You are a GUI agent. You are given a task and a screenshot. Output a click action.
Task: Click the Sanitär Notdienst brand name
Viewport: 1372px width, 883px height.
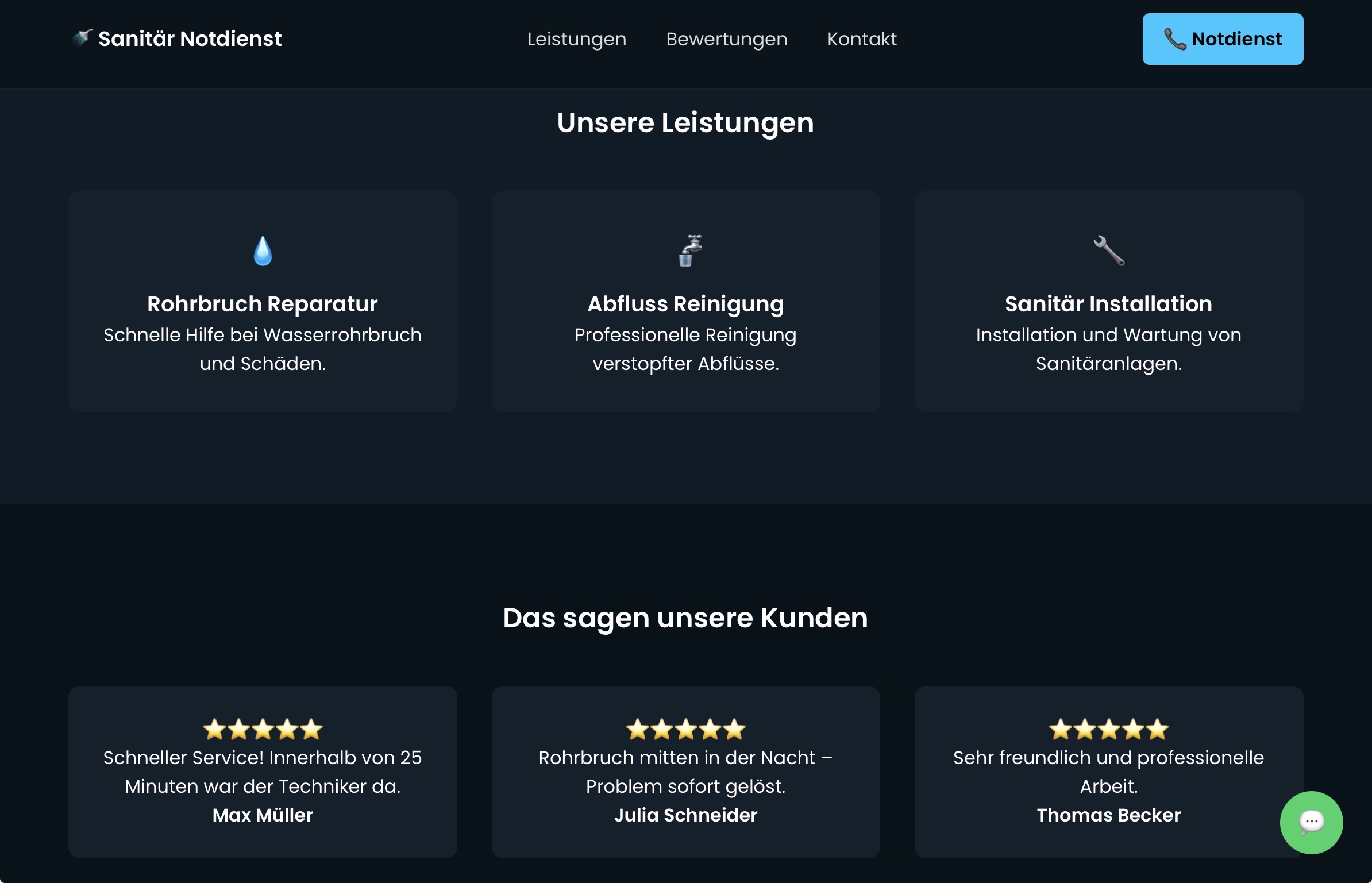click(190, 39)
